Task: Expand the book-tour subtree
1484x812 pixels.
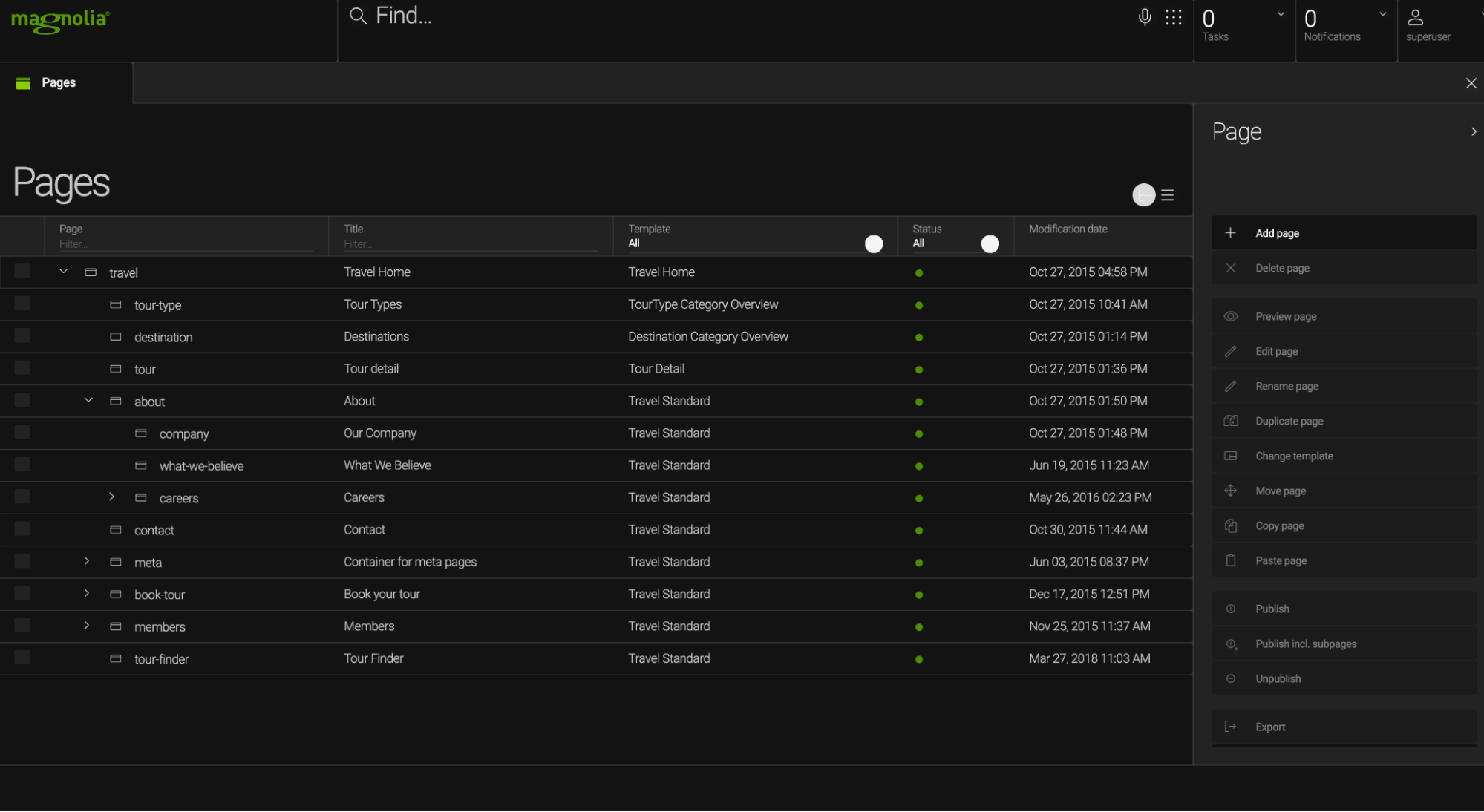Action: click(x=87, y=593)
